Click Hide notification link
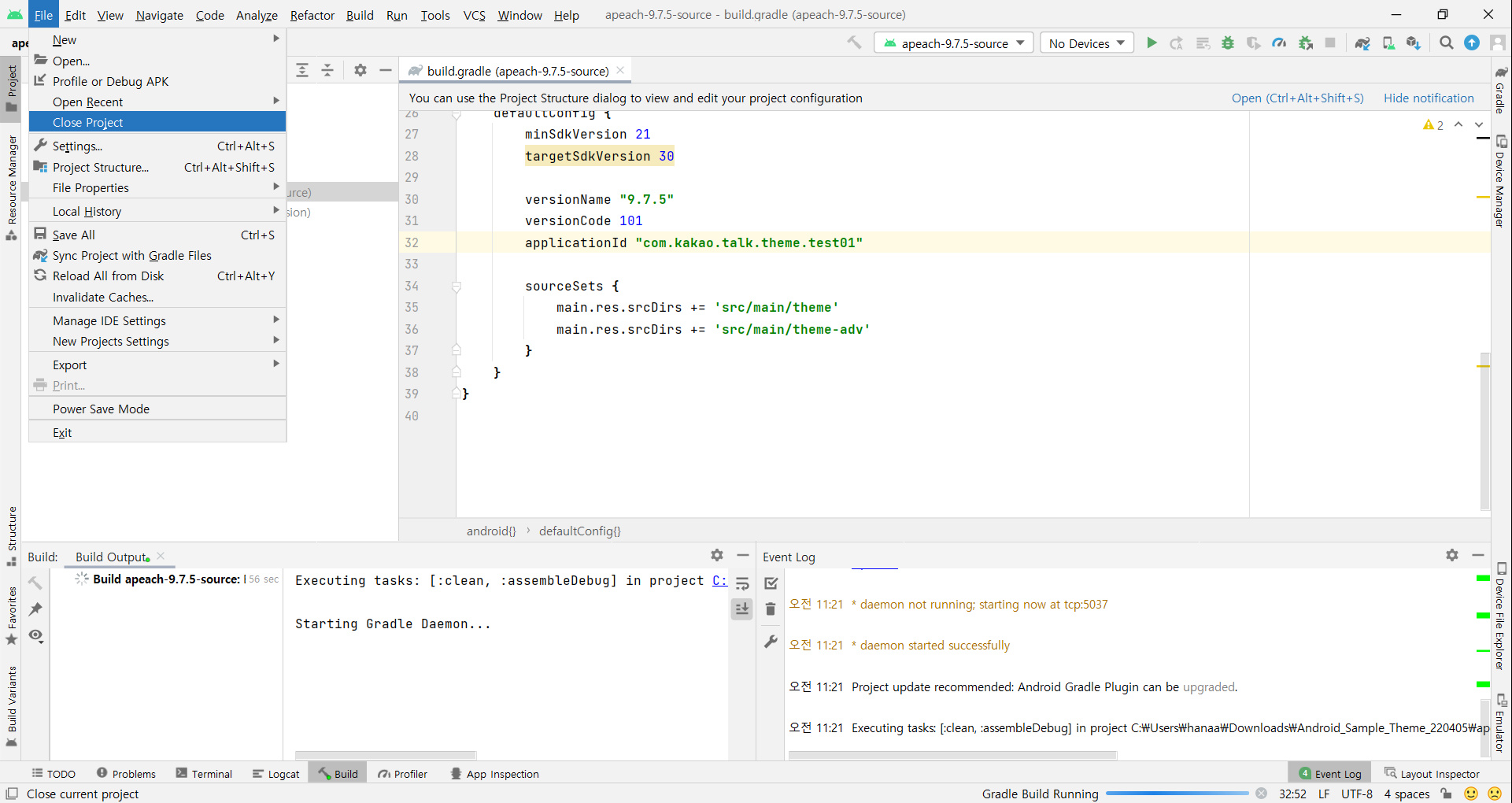The image size is (1512, 803). (x=1429, y=98)
